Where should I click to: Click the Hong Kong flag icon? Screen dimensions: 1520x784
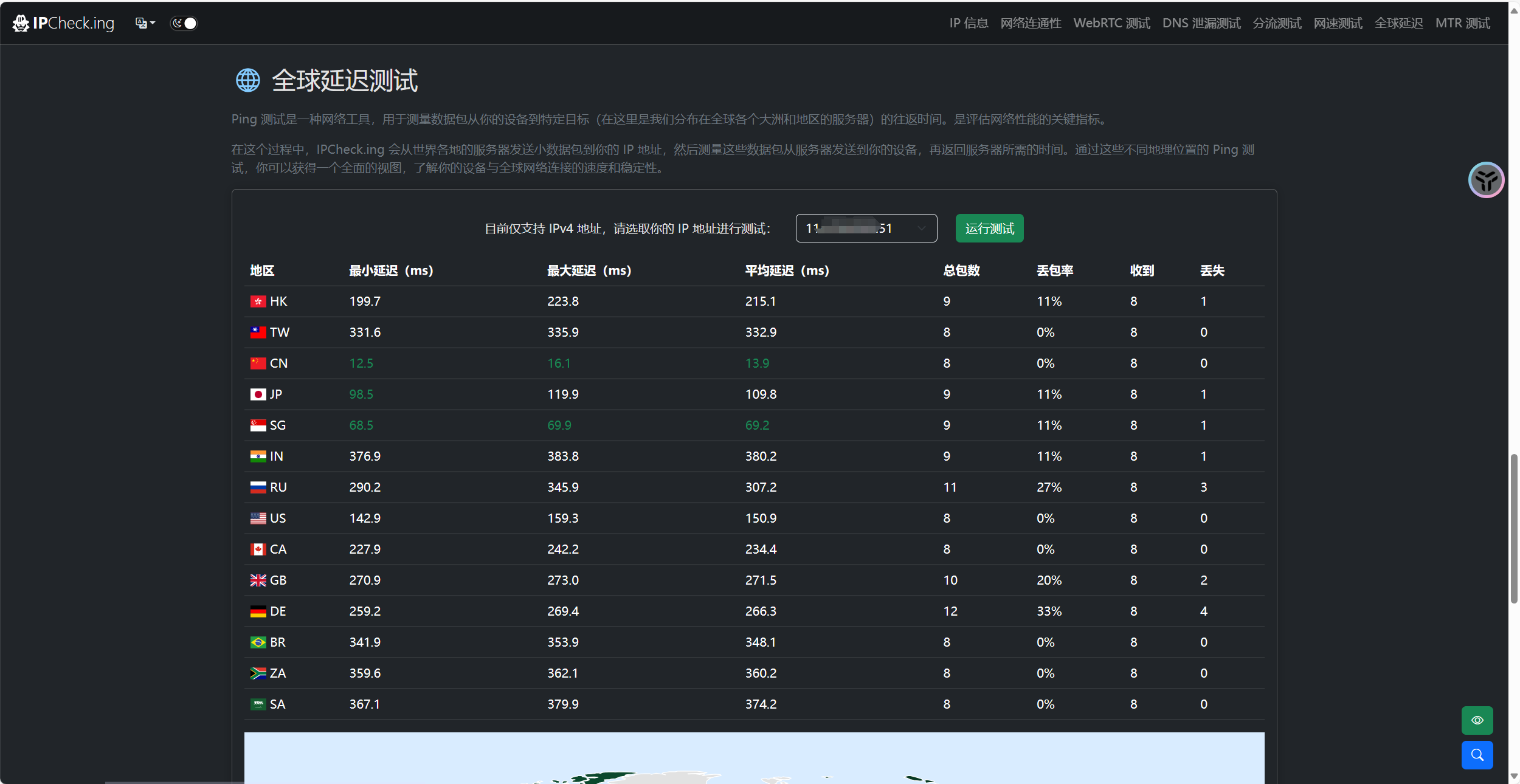[258, 301]
